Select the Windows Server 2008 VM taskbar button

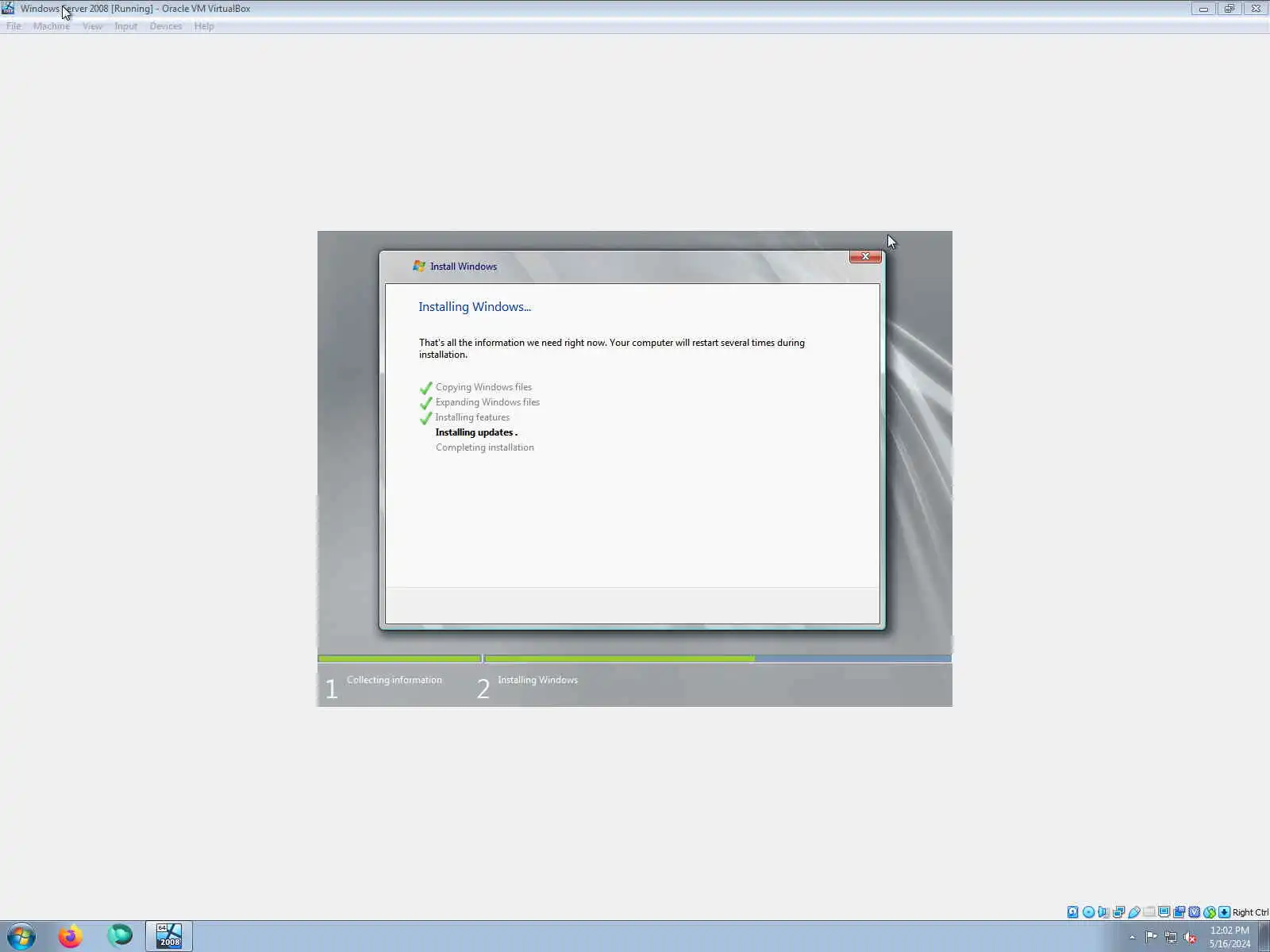point(169,937)
